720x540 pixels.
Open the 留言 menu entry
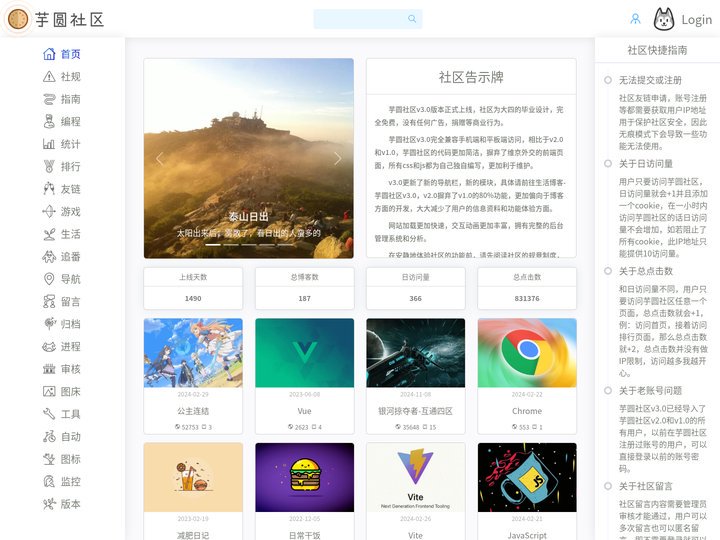71,302
